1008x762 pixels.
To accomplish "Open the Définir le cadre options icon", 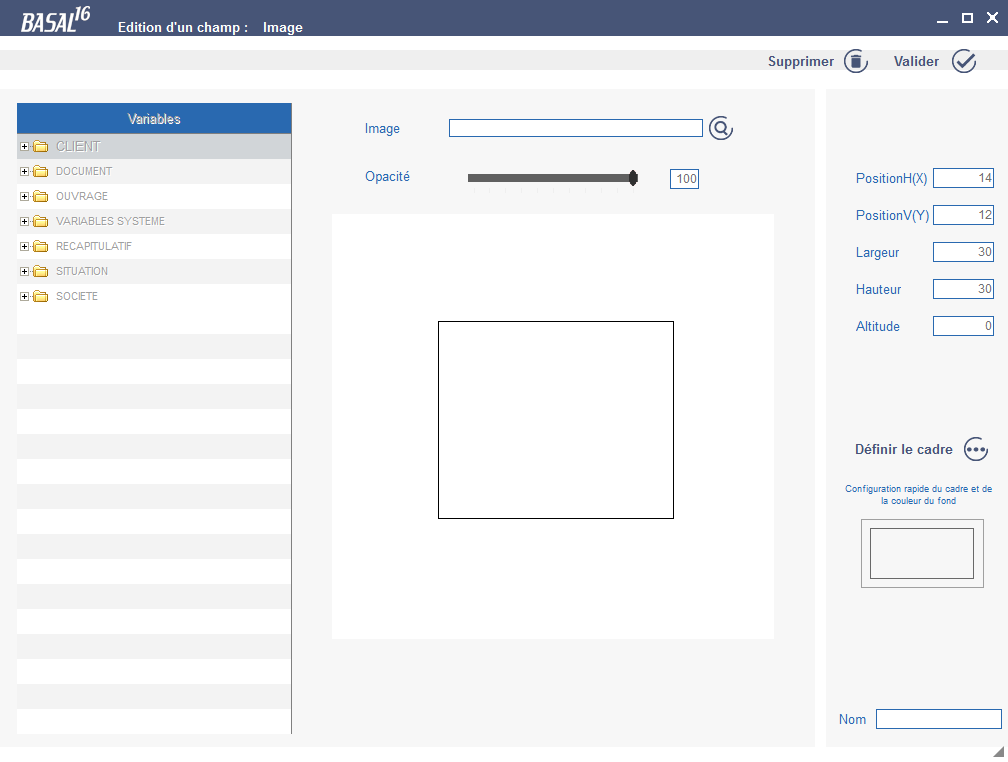I will [x=976, y=449].
